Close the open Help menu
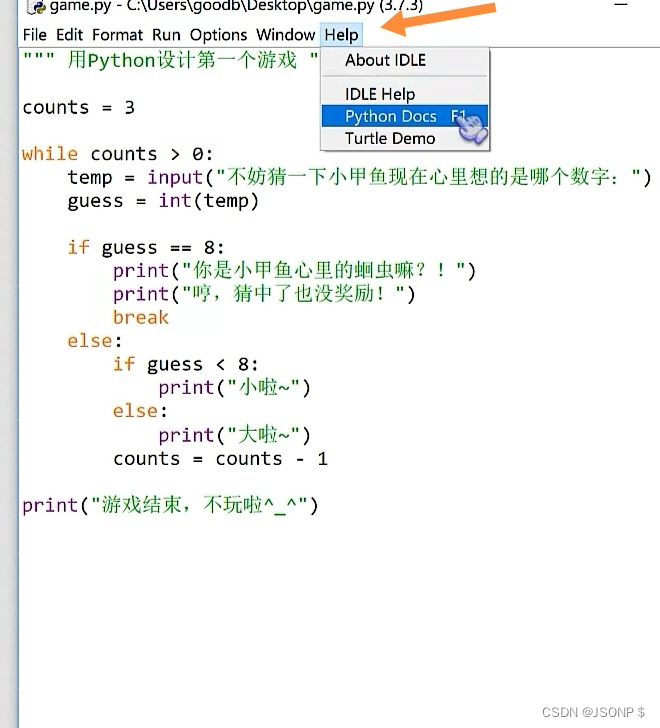660x728 pixels. point(341,35)
